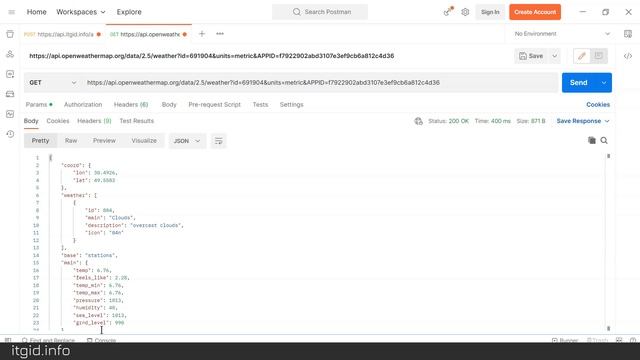Open request Headers (6) tab
This screenshot has height=360, width=640.
click(131, 104)
